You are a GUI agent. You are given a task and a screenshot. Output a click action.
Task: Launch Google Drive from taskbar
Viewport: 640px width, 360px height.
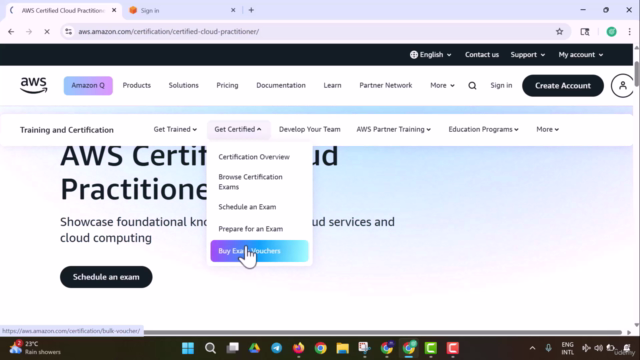tap(254, 348)
